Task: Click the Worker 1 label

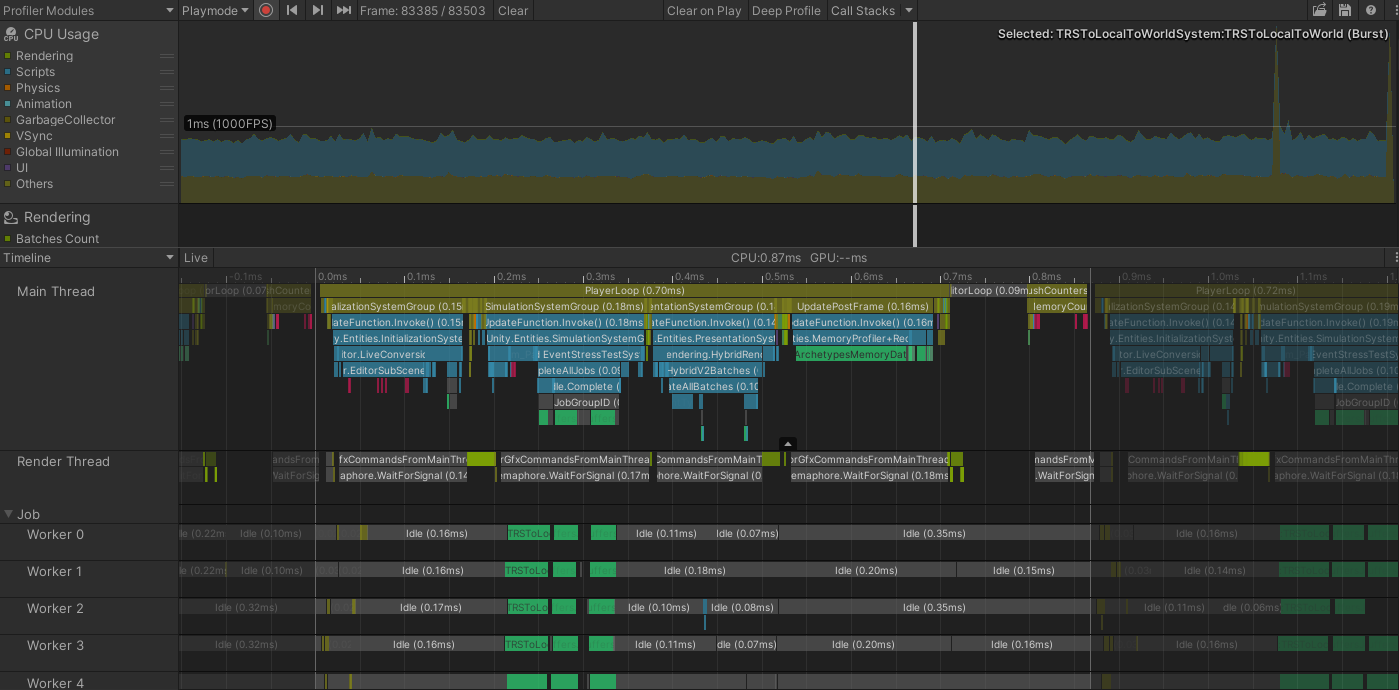Action: pyautogui.click(x=55, y=571)
